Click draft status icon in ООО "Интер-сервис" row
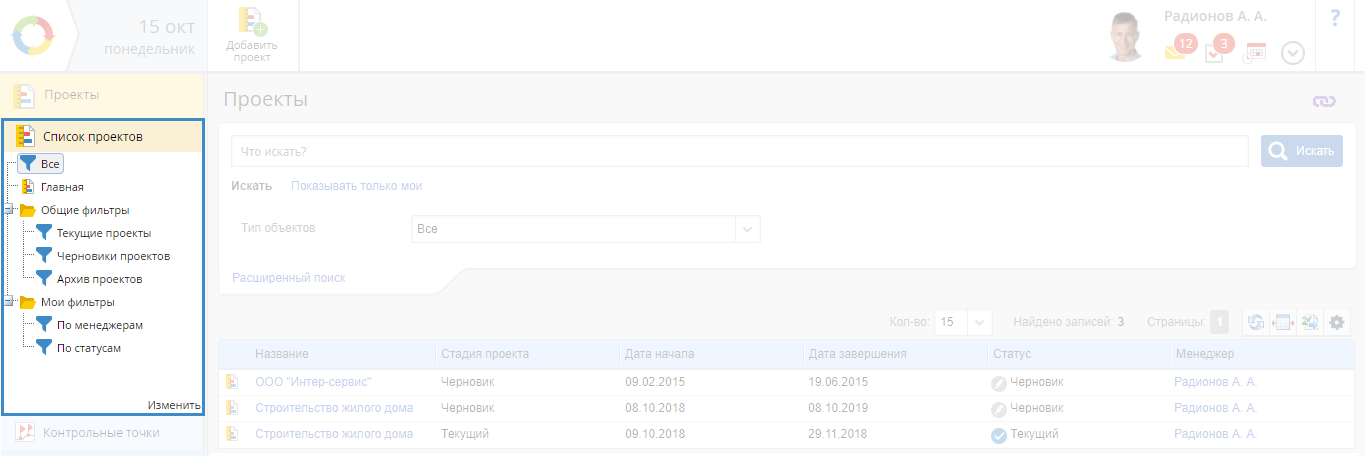This screenshot has height=456, width=1365. pyautogui.click(x=998, y=382)
